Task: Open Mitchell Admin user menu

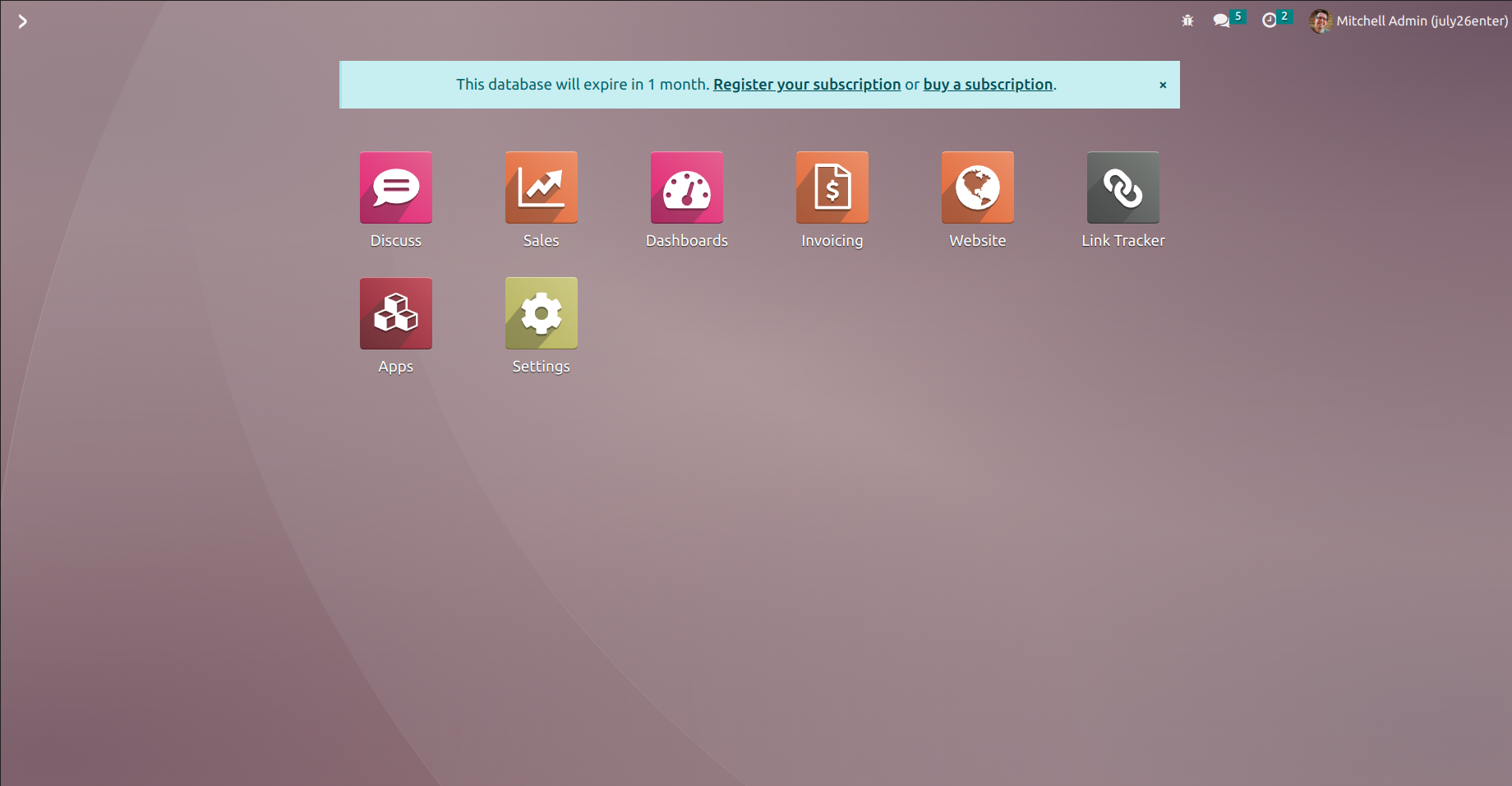Action: coord(1408,21)
